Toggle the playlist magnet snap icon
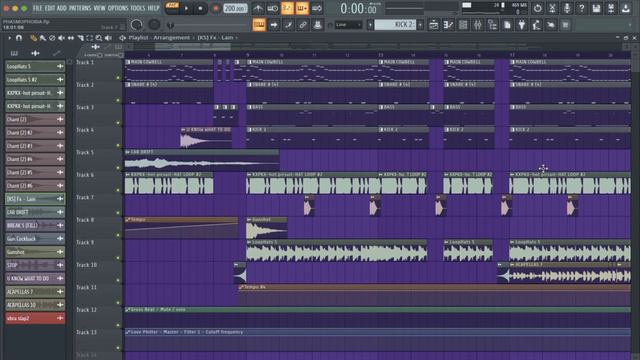Image resolution: width=640 pixels, height=360 pixels. [x=19, y=38]
